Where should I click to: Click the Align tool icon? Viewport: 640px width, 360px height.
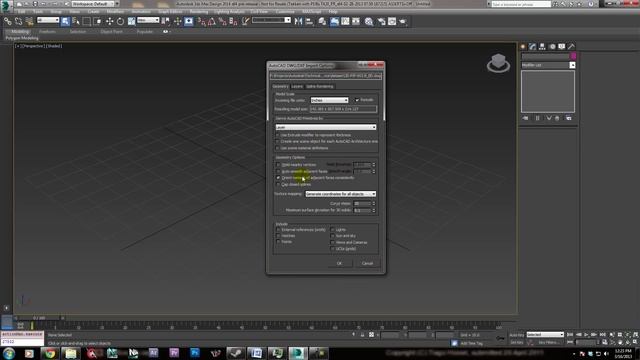click(x=309, y=21)
